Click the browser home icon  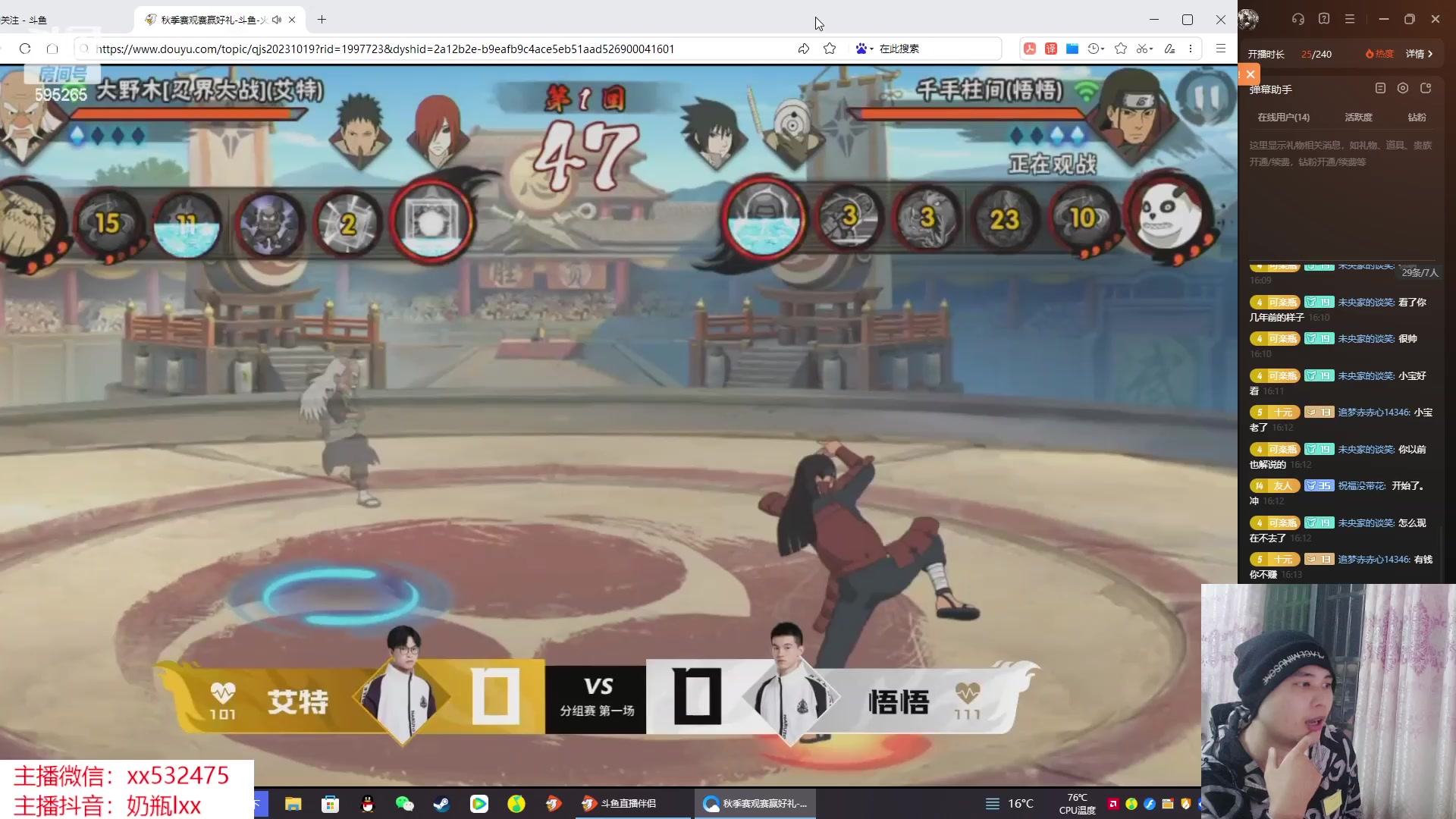[x=52, y=49]
